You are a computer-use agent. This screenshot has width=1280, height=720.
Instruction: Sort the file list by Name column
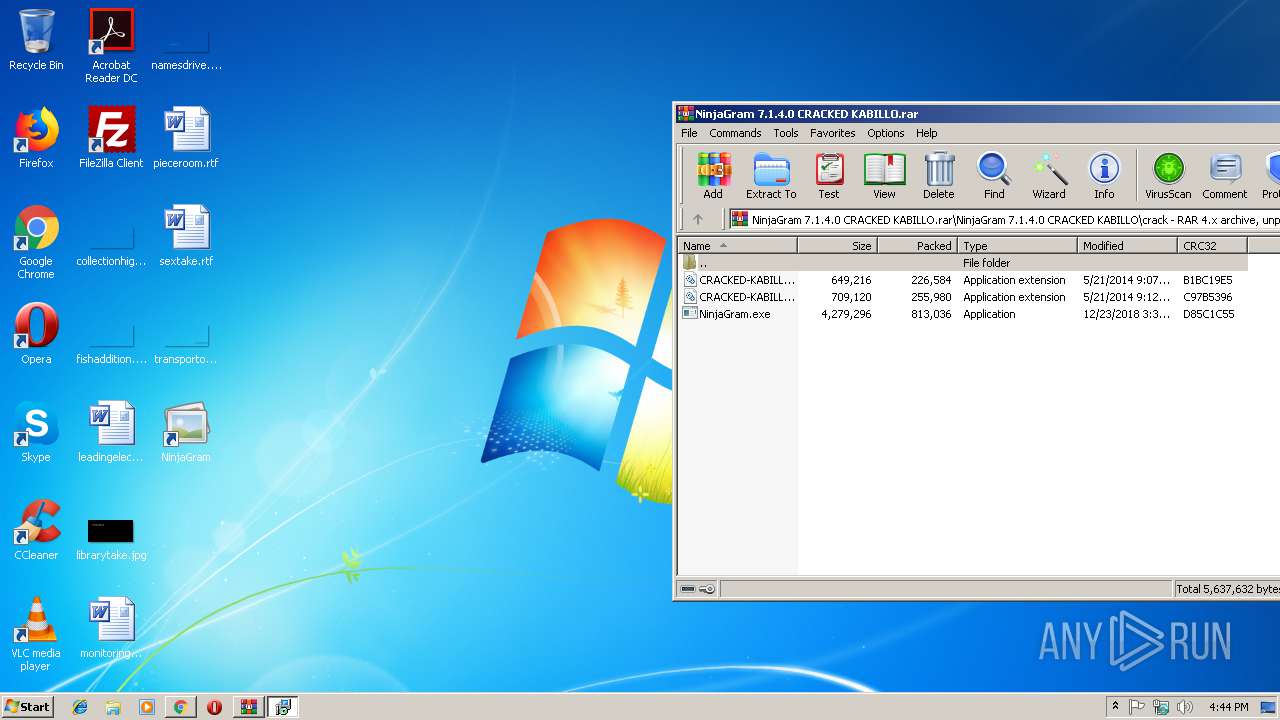coord(738,245)
